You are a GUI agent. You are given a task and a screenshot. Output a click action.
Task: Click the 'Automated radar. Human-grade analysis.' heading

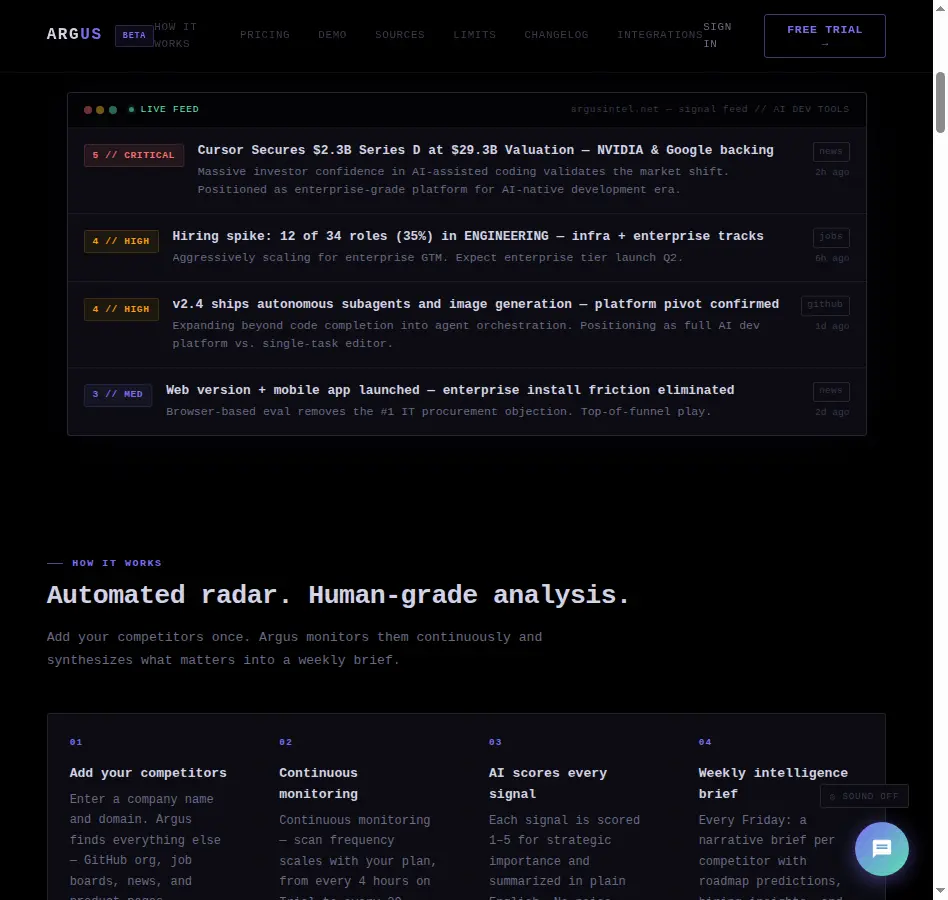point(338,595)
